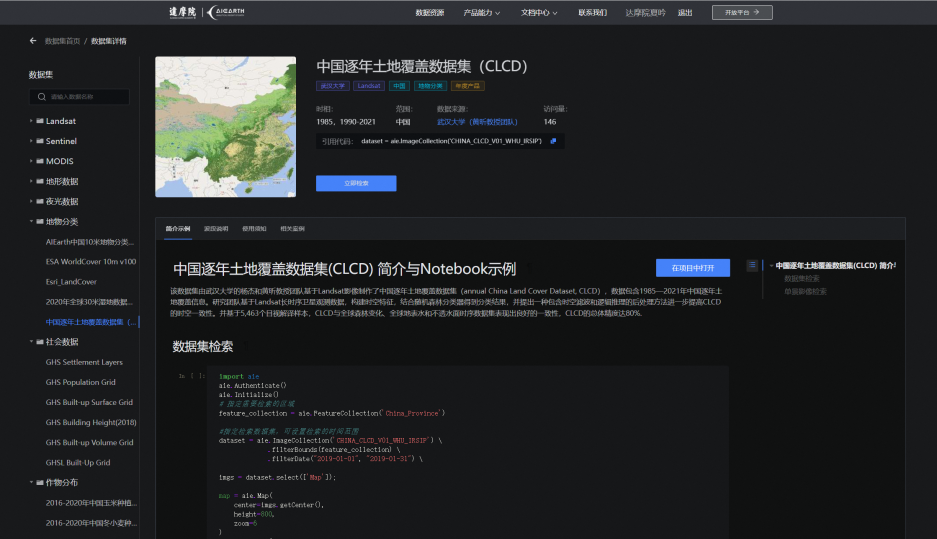Click the AI Earth logo in header
The height and width of the screenshot is (539, 937).
point(226,12)
